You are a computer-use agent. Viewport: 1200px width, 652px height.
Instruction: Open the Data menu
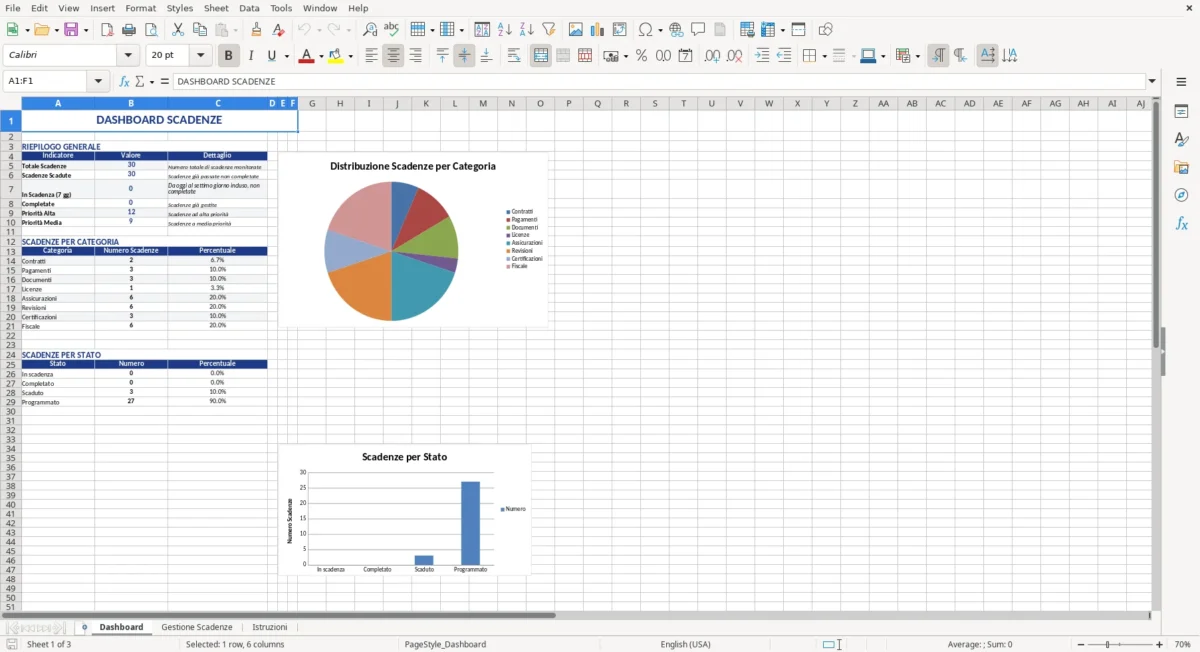tap(249, 8)
